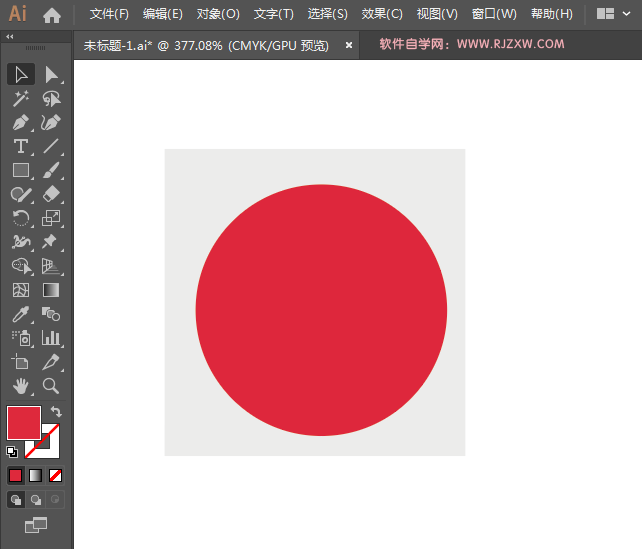The width and height of the screenshot is (642, 549).
Task: Enable Draw Behind mode
Action: coord(36,499)
